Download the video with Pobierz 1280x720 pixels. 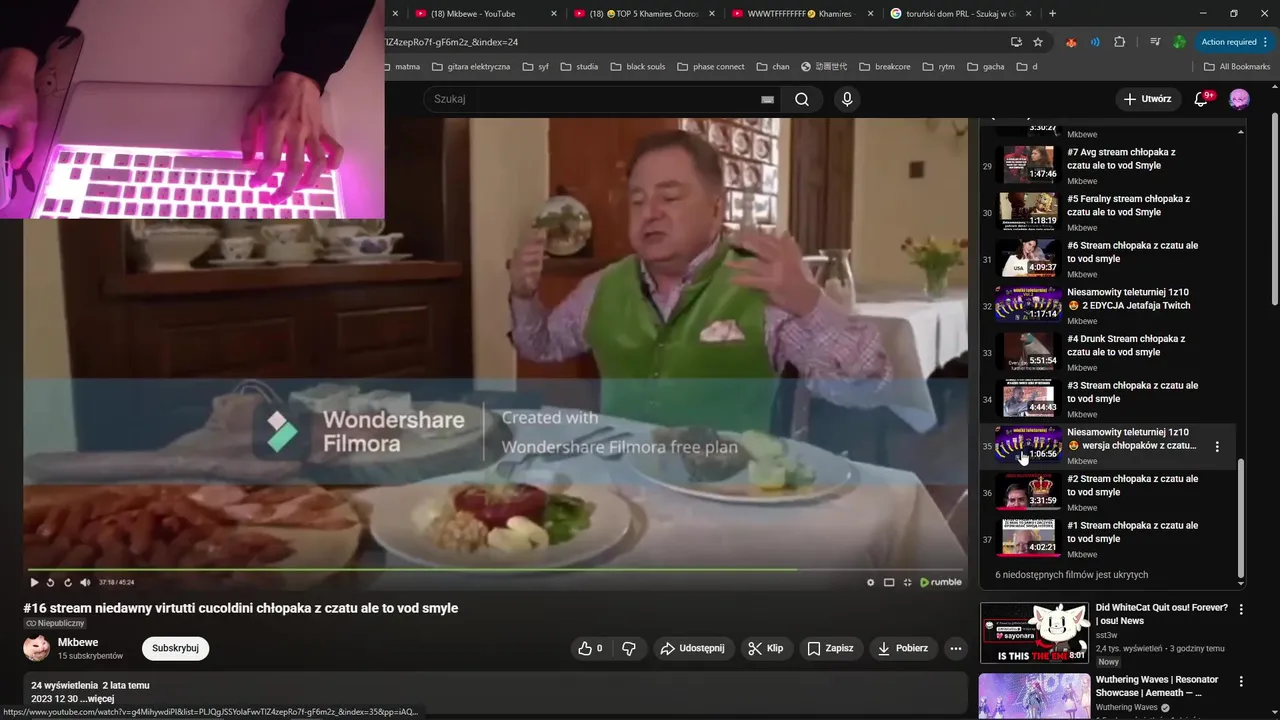click(903, 648)
